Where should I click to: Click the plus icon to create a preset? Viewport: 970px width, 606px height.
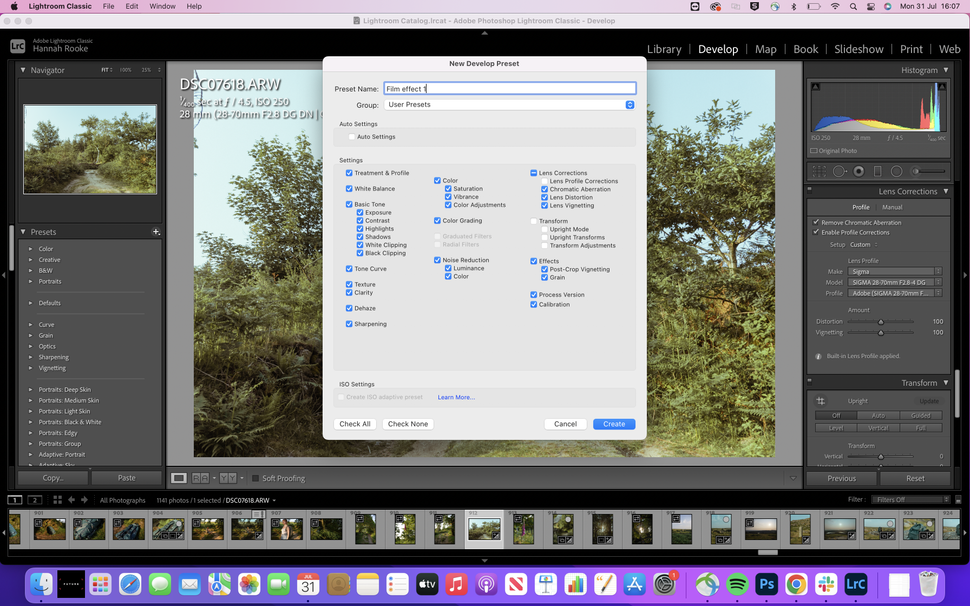156,231
